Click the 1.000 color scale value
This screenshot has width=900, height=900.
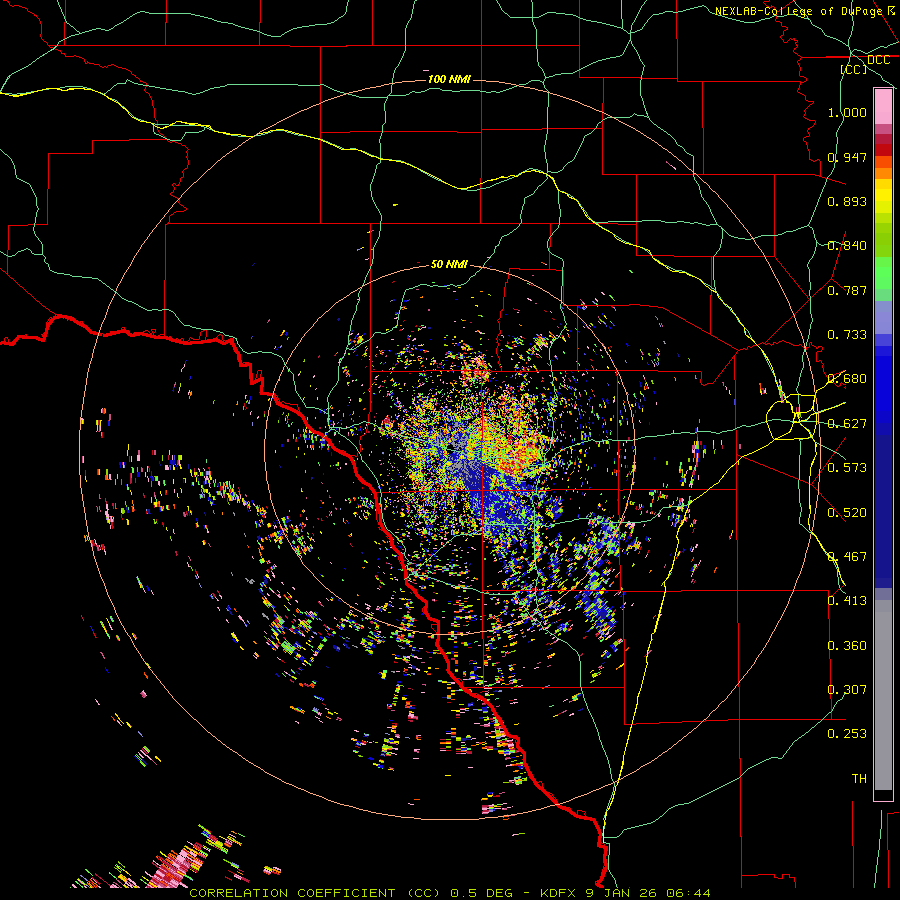(847, 112)
